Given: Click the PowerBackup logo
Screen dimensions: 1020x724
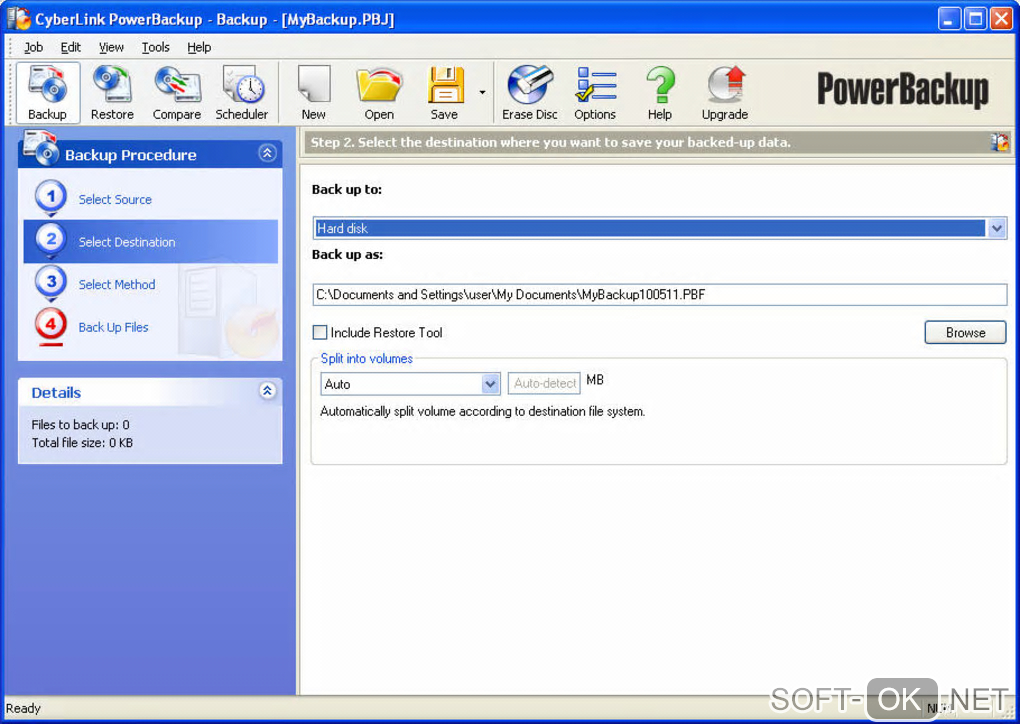Looking at the screenshot, I should pos(903,90).
